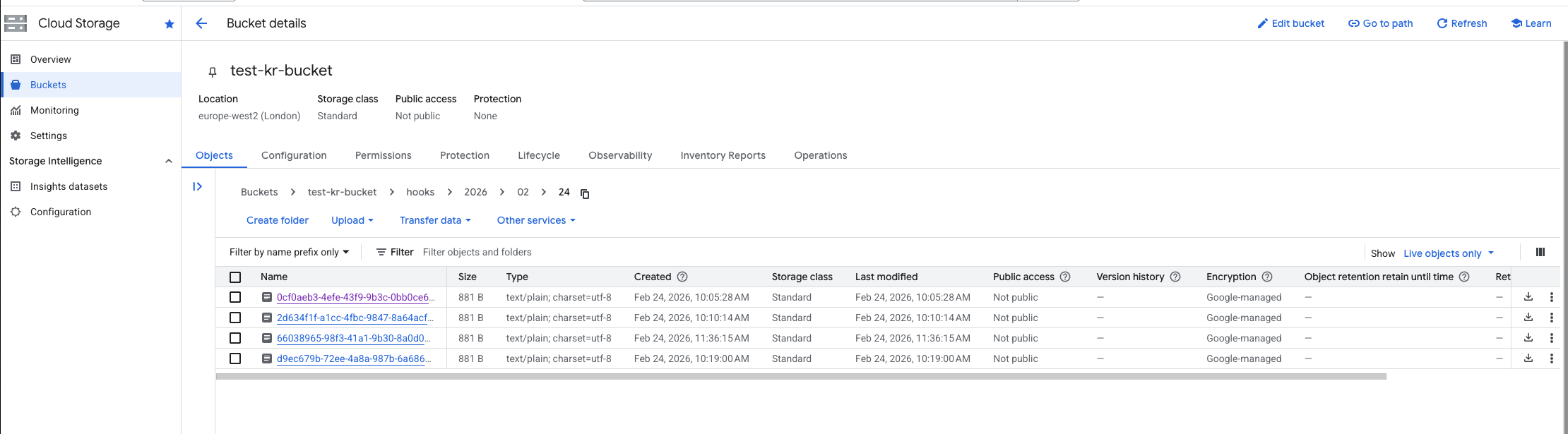Click the Filter icon button

click(395, 252)
